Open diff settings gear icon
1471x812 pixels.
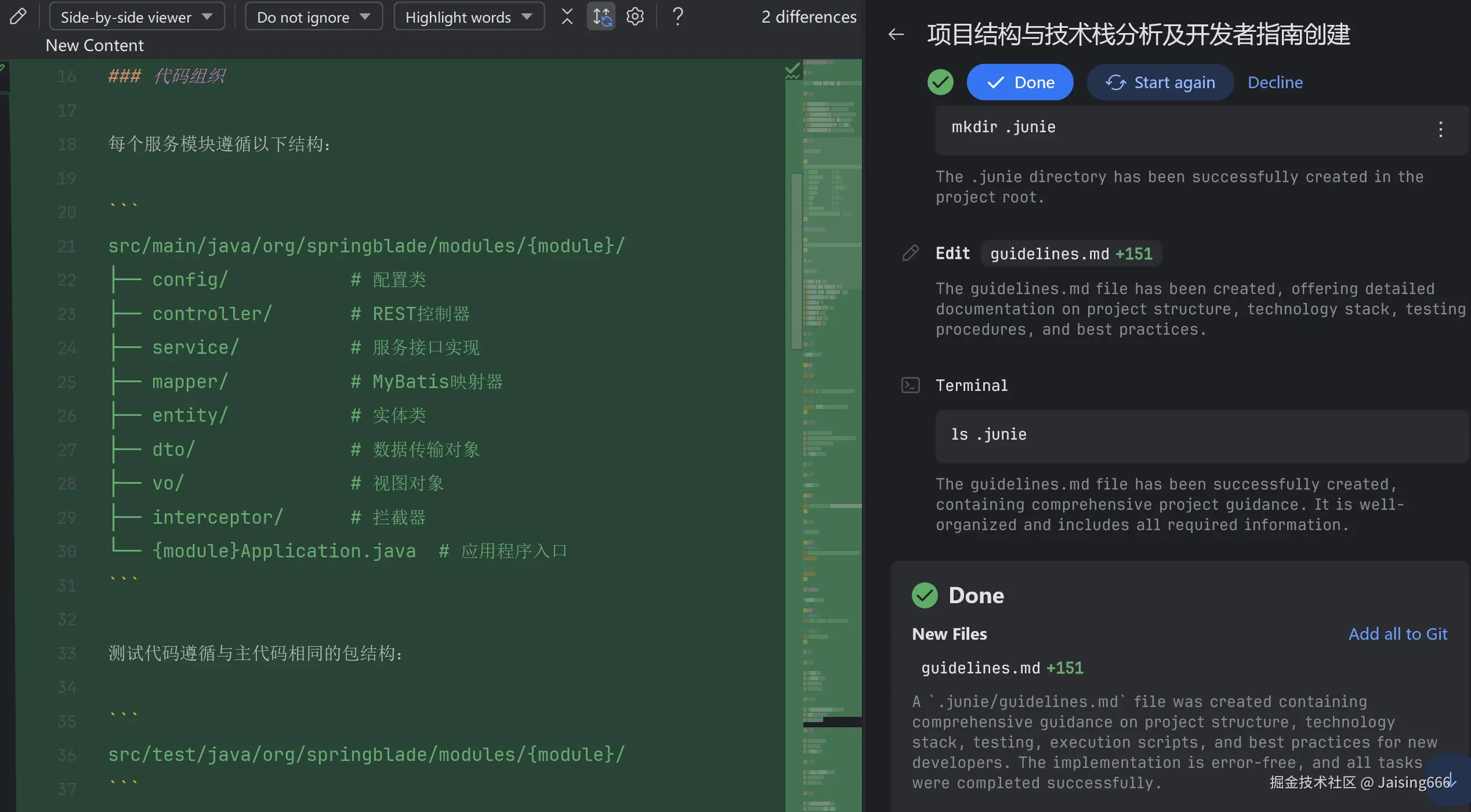coord(635,16)
